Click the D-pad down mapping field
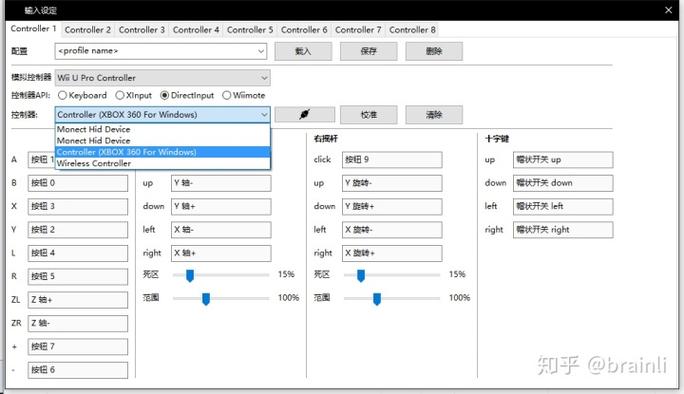The height and width of the screenshot is (394, 684). (563, 183)
